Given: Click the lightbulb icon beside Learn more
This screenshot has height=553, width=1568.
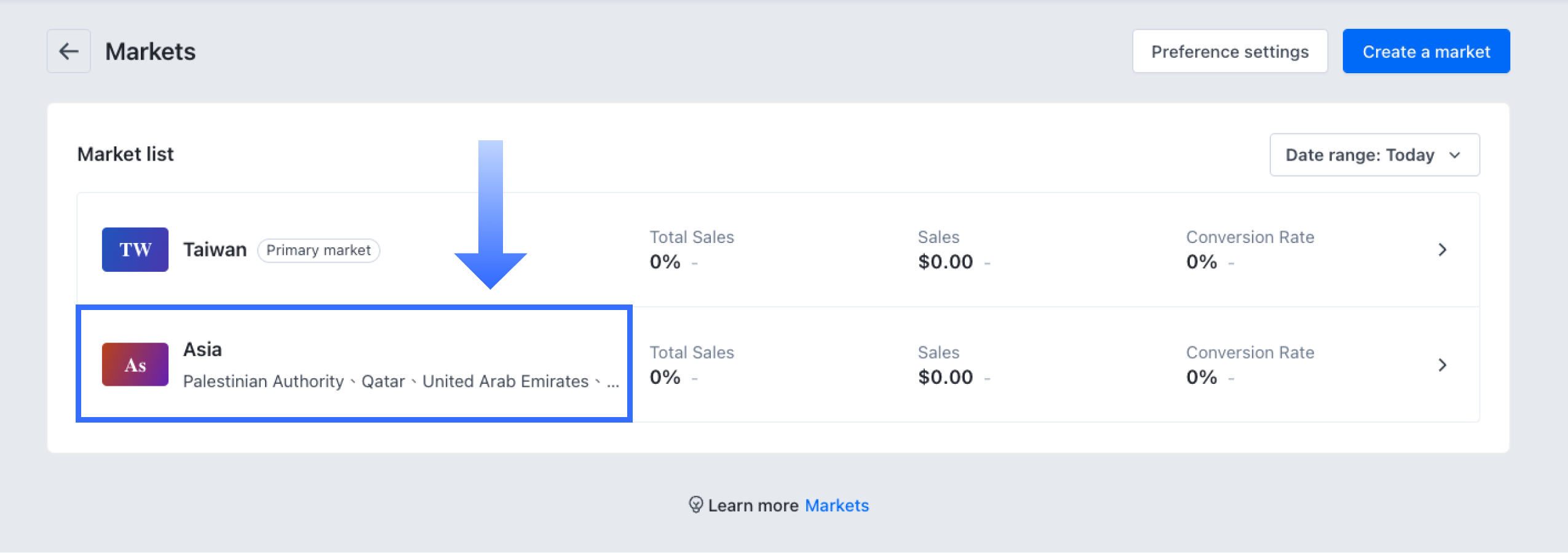Looking at the screenshot, I should tap(695, 505).
